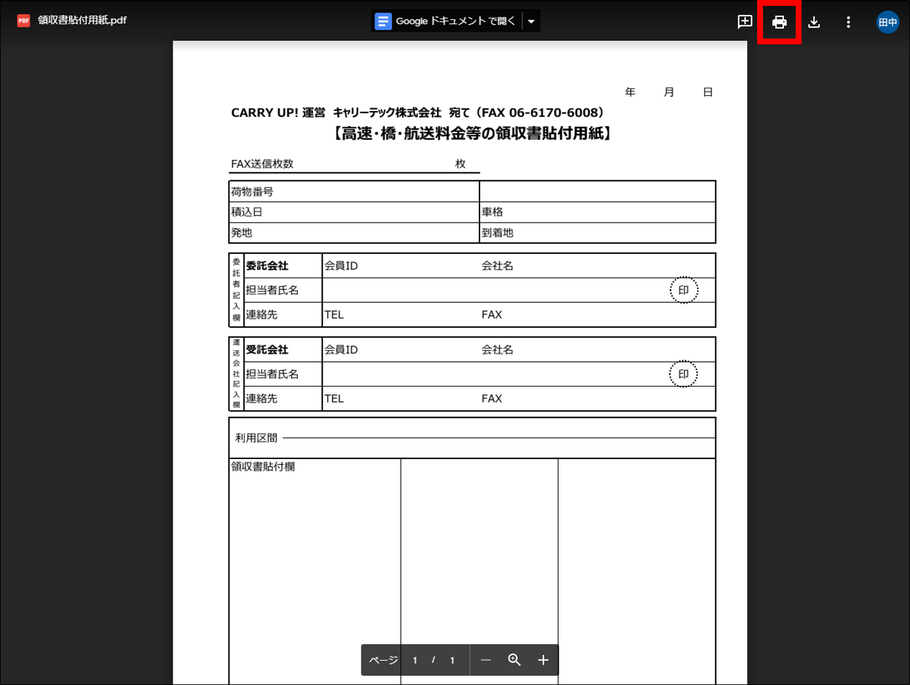The width and height of the screenshot is (910, 685).
Task: Click the 領収書貼付欄 label
Action: coord(263,467)
